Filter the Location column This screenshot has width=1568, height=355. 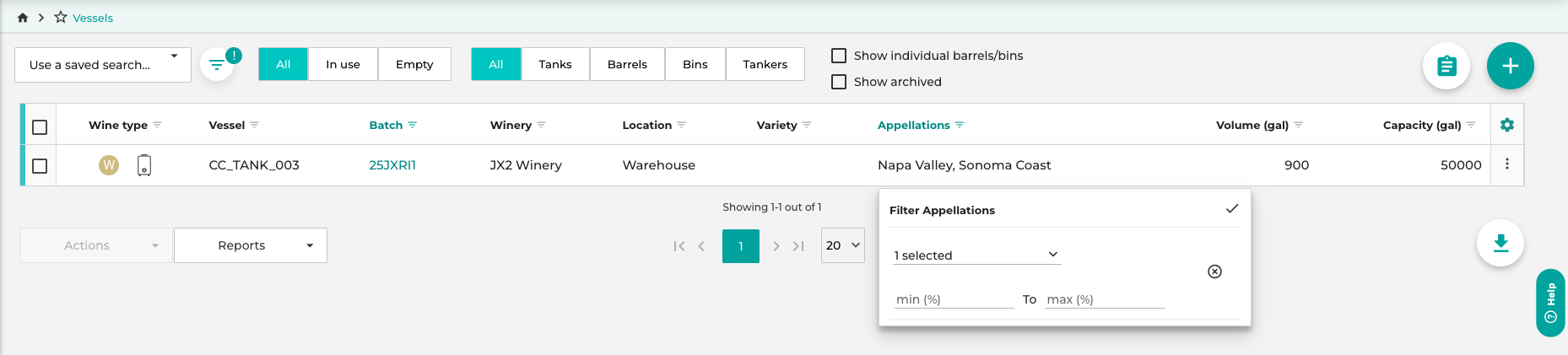tap(681, 125)
